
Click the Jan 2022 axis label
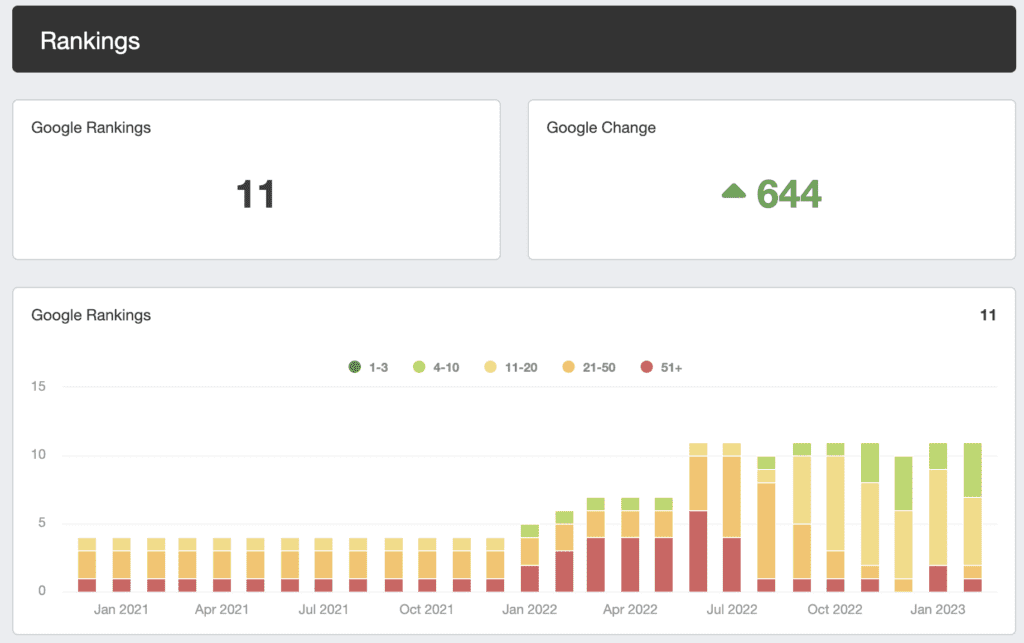(x=529, y=609)
